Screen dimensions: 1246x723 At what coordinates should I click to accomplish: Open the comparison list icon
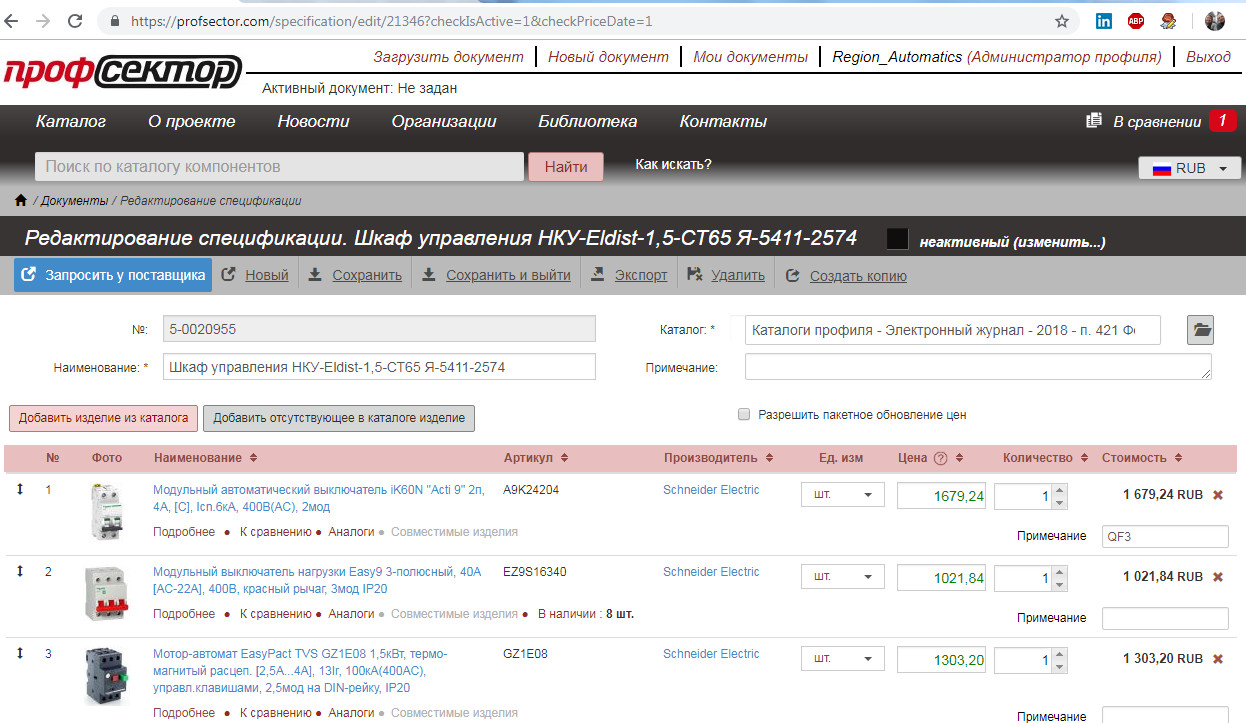click(x=1094, y=121)
